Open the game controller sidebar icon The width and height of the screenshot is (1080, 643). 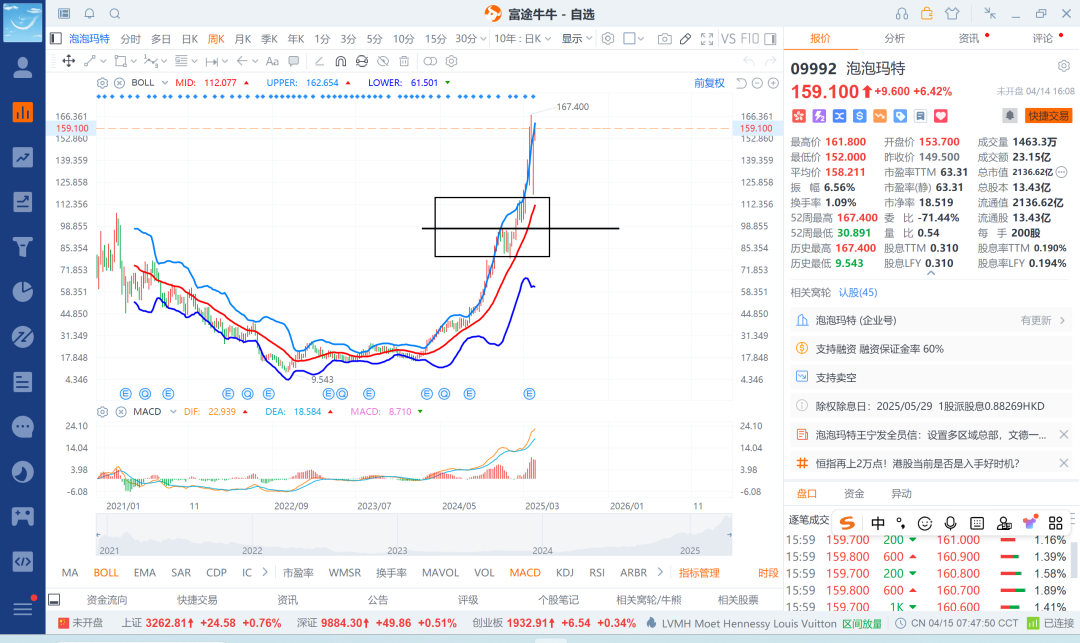[23, 516]
